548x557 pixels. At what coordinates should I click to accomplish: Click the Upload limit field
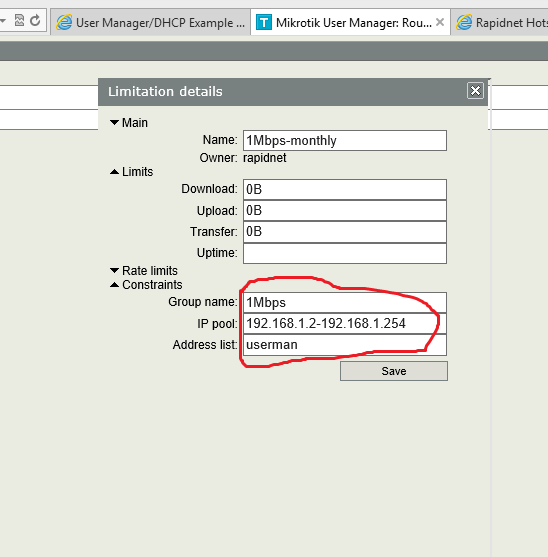pyautogui.click(x=345, y=211)
